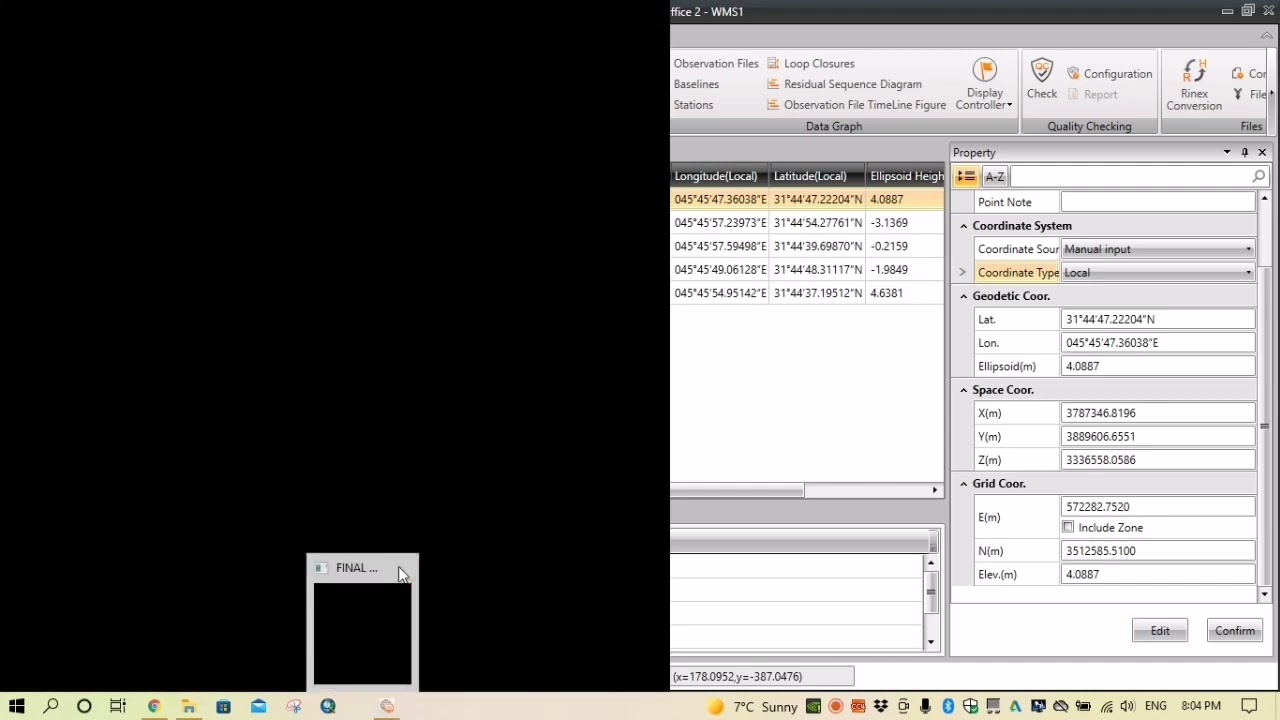
Task: Open Microsoft Store from the taskbar
Action: [223, 706]
